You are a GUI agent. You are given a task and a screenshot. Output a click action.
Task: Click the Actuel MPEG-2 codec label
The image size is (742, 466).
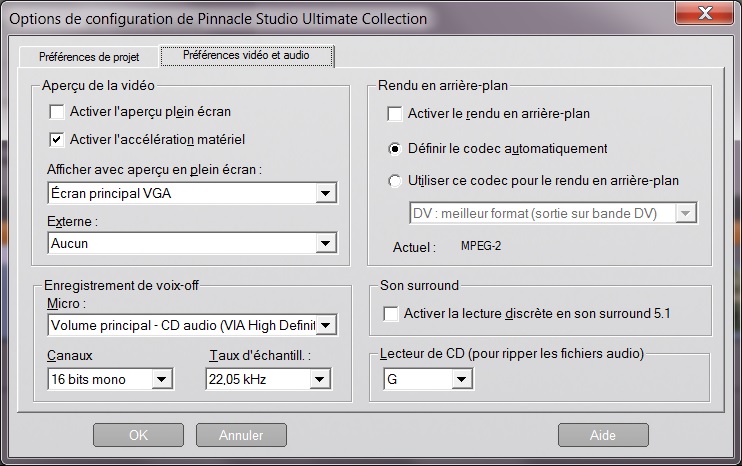481,246
